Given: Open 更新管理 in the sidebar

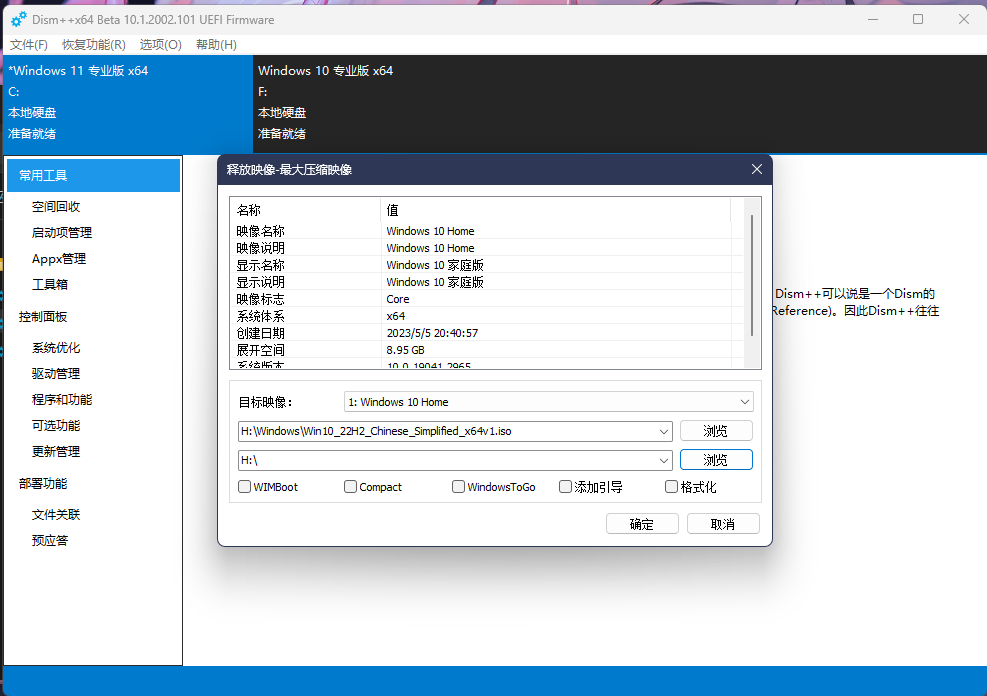Looking at the screenshot, I should tap(56, 451).
